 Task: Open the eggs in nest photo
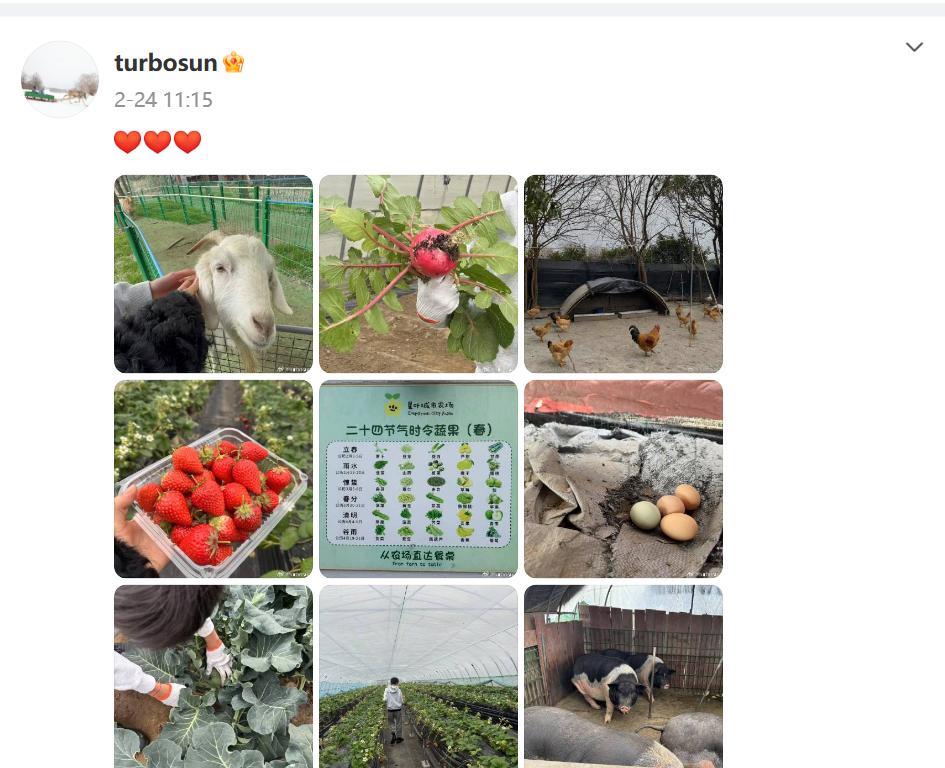click(623, 479)
